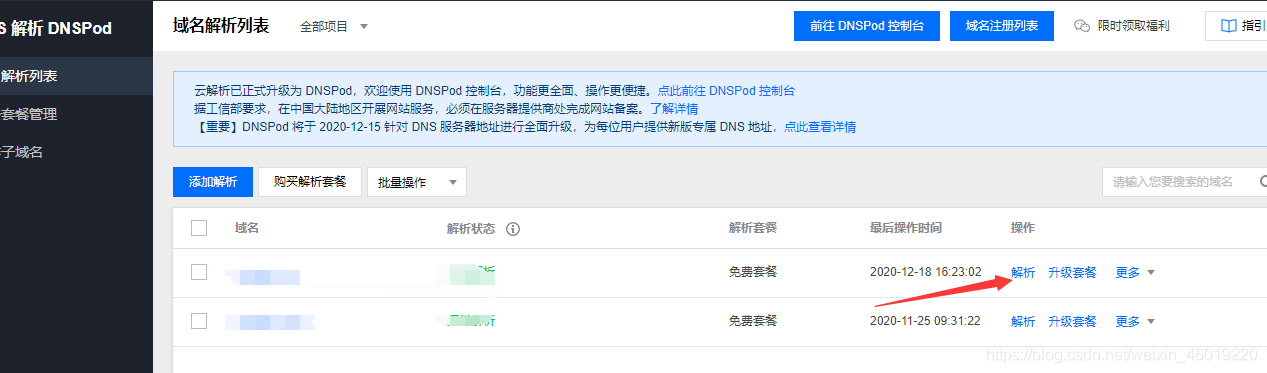This screenshot has width=1267, height=373.
Task: Click 免费套餐 in the 2020-12-18 row
Action: point(753,272)
